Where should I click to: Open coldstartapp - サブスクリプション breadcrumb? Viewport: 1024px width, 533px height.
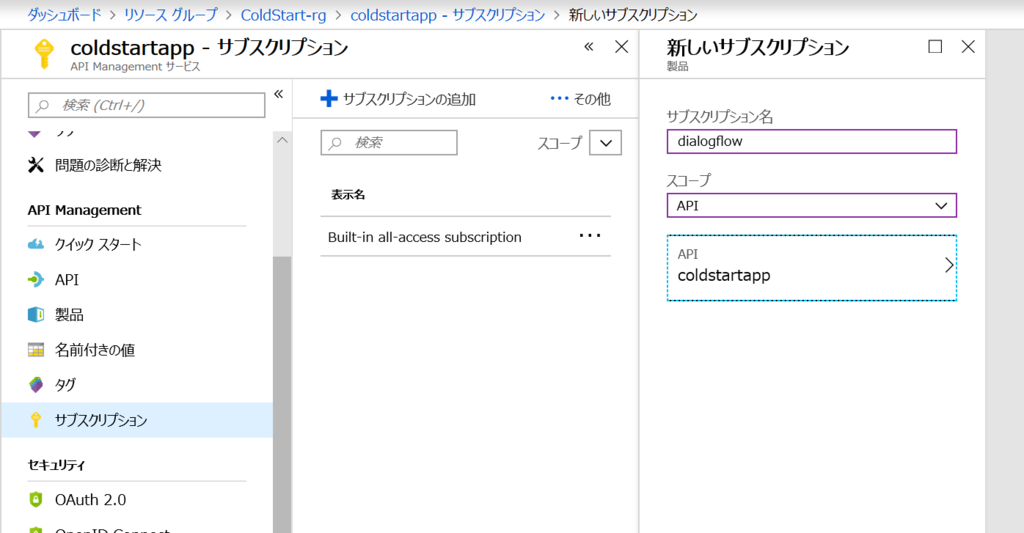tap(448, 15)
